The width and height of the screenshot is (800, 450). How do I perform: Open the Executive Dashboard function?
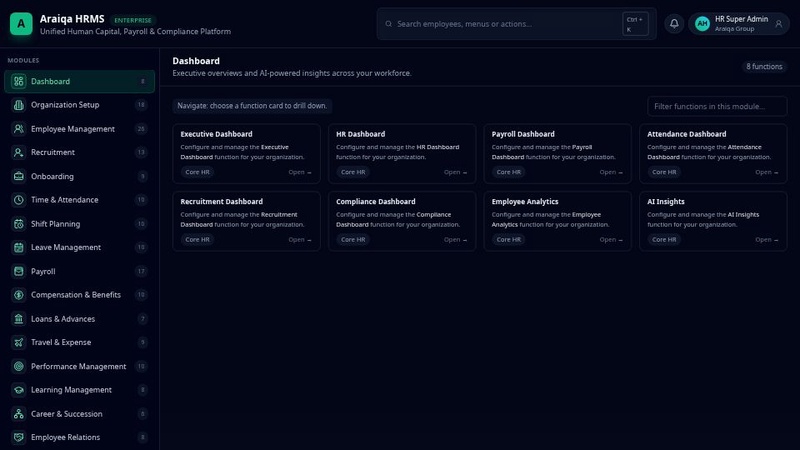pyautogui.click(x=246, y=154)
